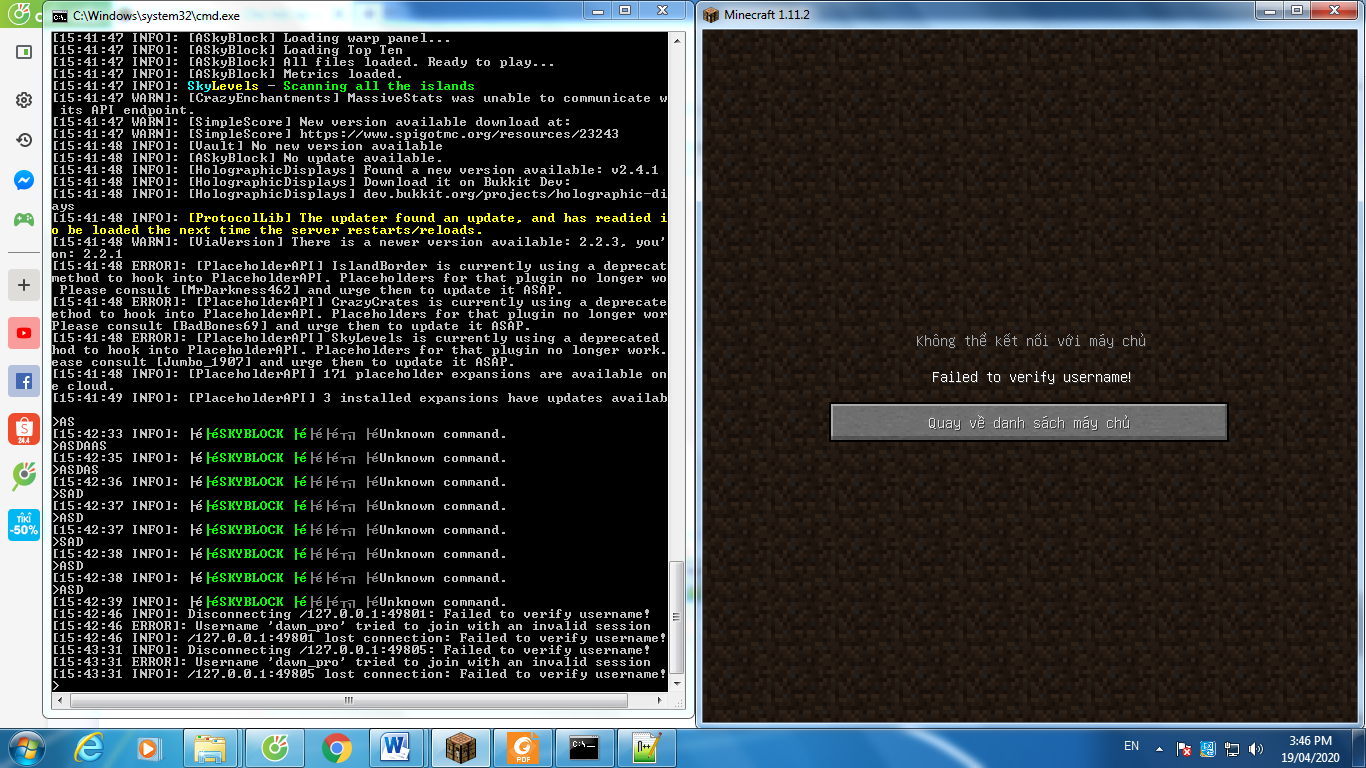This screenshot has height=768, width=1366.
Task: Click the SimpleScore spigotmc.org URL line
Action: [x=335, y=134]
